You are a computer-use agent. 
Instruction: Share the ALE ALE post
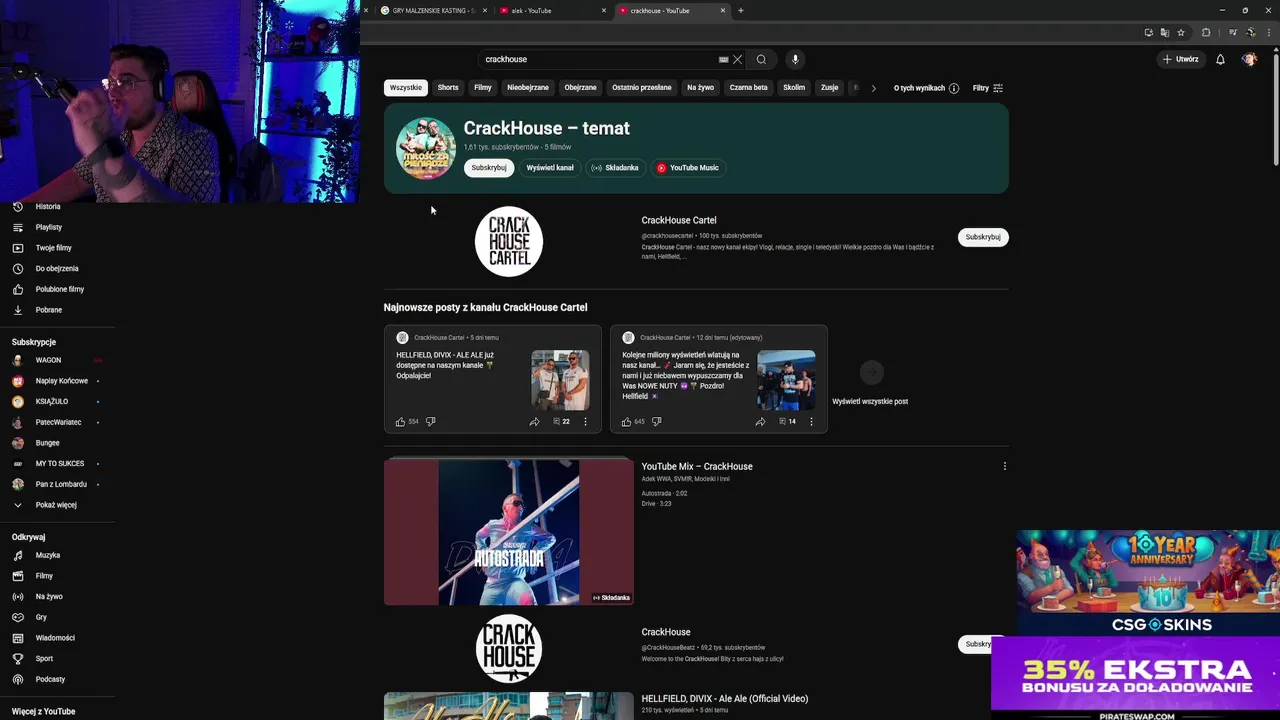coord(534,422)
